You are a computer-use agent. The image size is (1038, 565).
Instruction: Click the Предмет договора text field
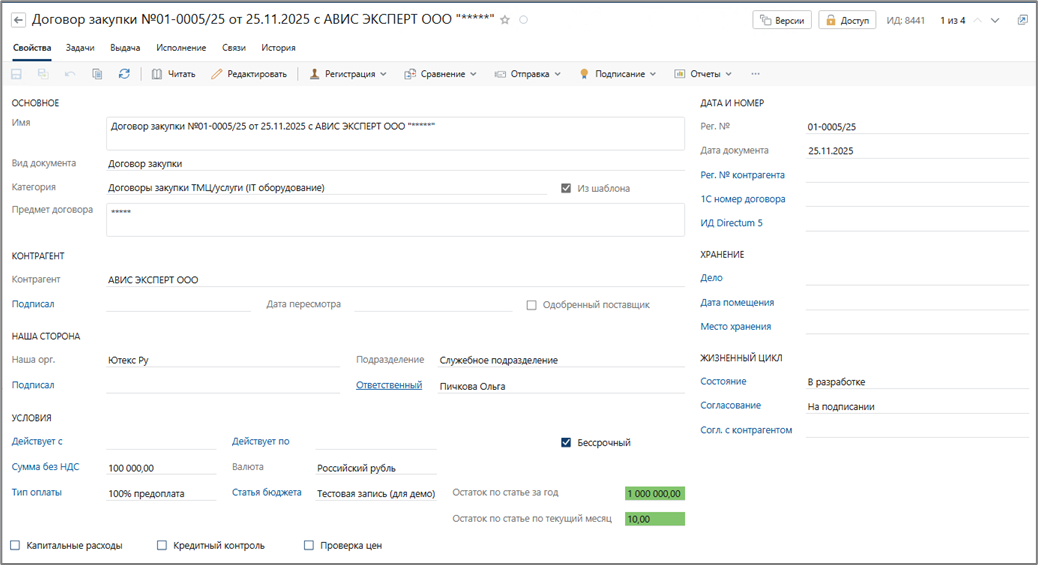tap(394, 220)
